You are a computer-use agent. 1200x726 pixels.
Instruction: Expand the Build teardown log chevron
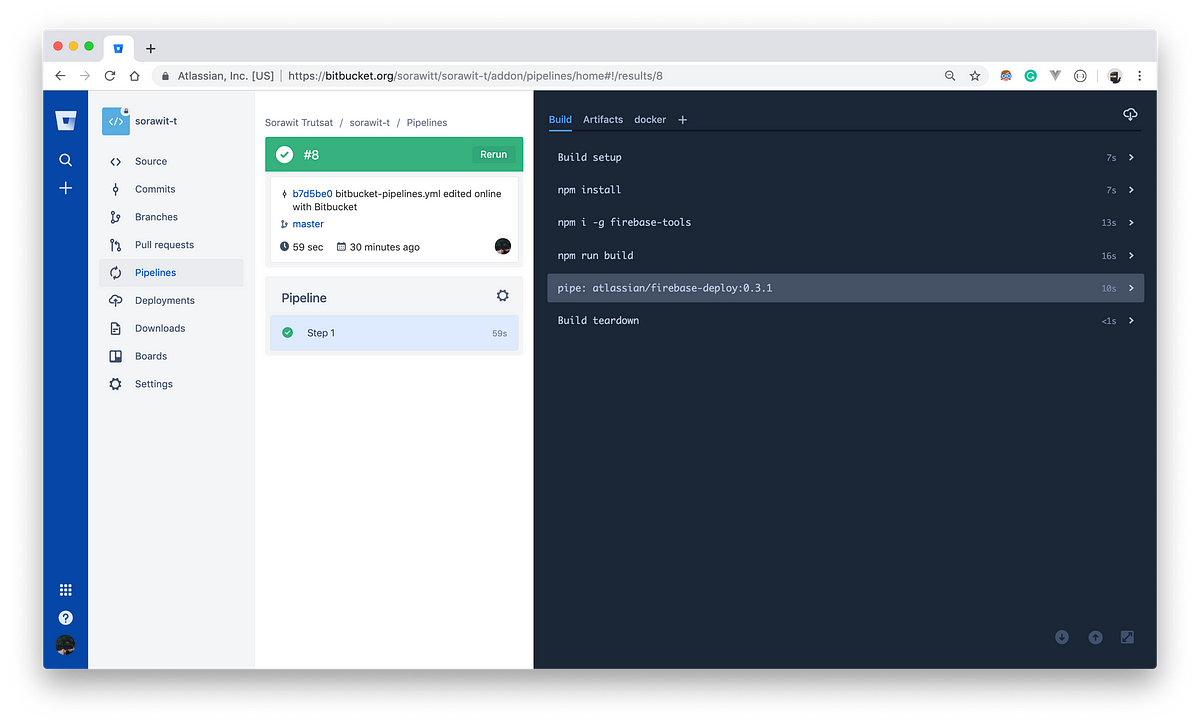(x=1131, y=321)
